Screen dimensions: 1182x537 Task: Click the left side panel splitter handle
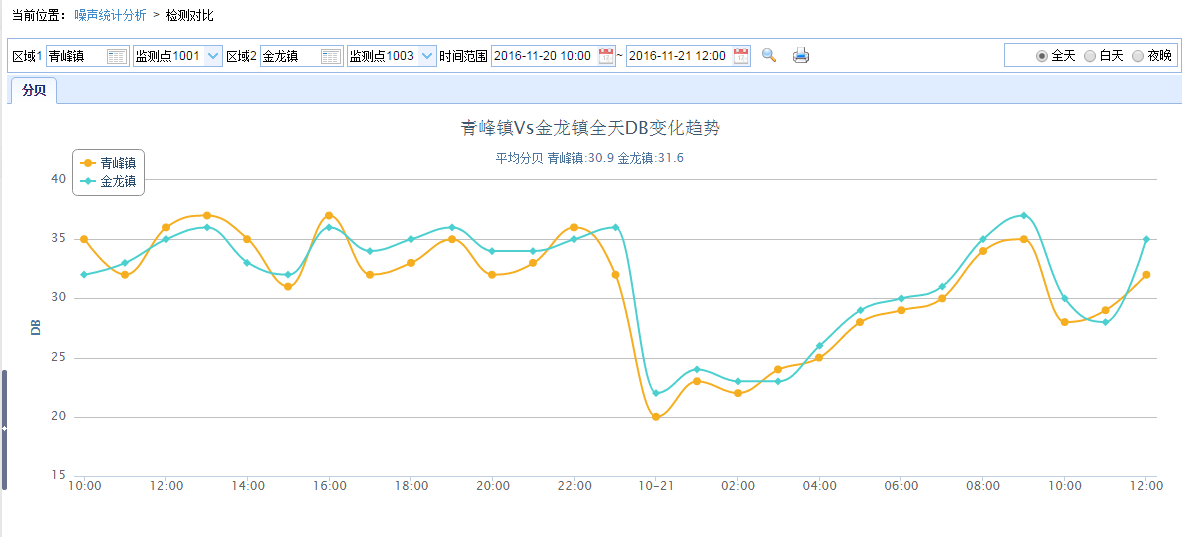coord(4,429)
